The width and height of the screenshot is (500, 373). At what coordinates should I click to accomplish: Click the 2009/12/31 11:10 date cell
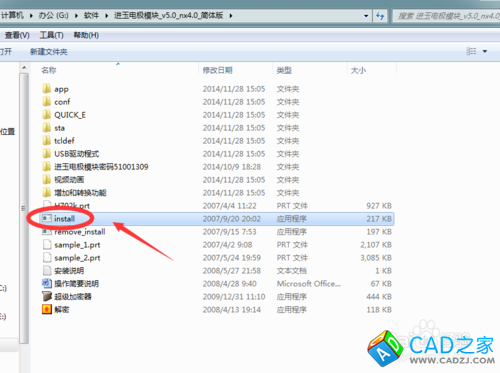tap(234, 297)
